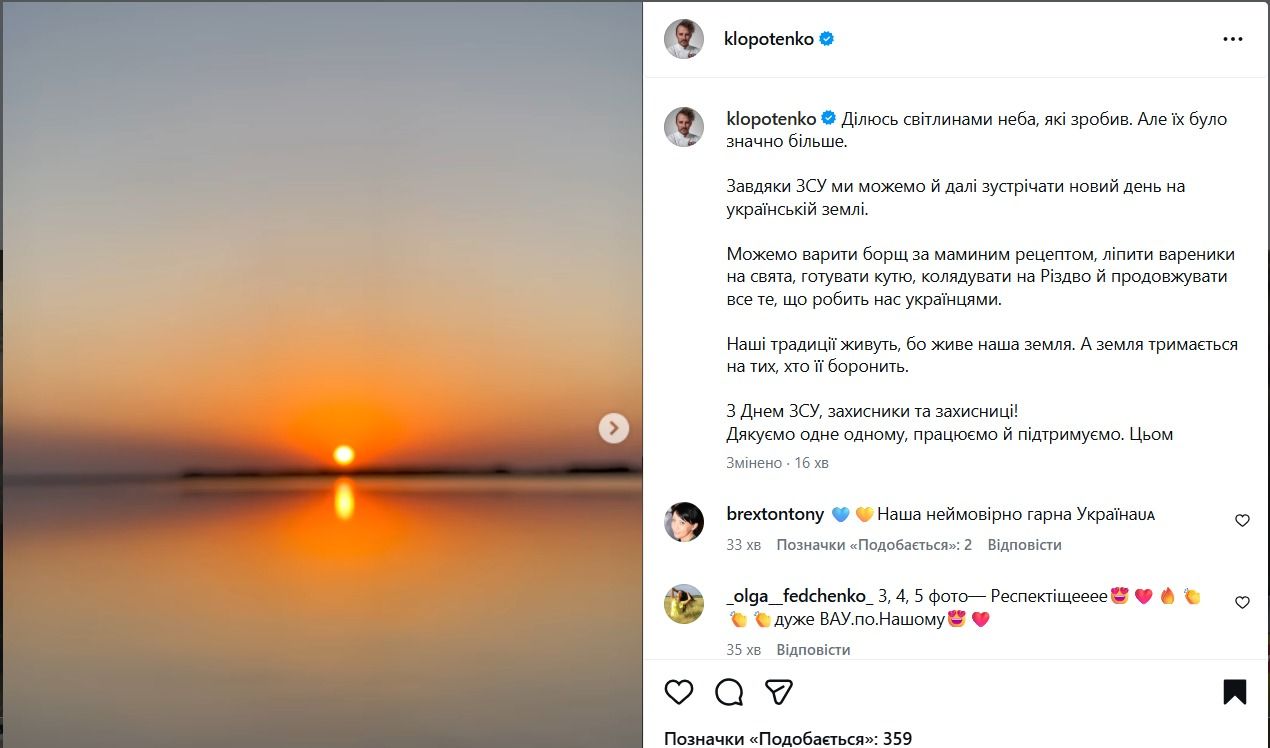Reply to brextontony's comment
1270x748 pixels.
tap(1024, 545)
